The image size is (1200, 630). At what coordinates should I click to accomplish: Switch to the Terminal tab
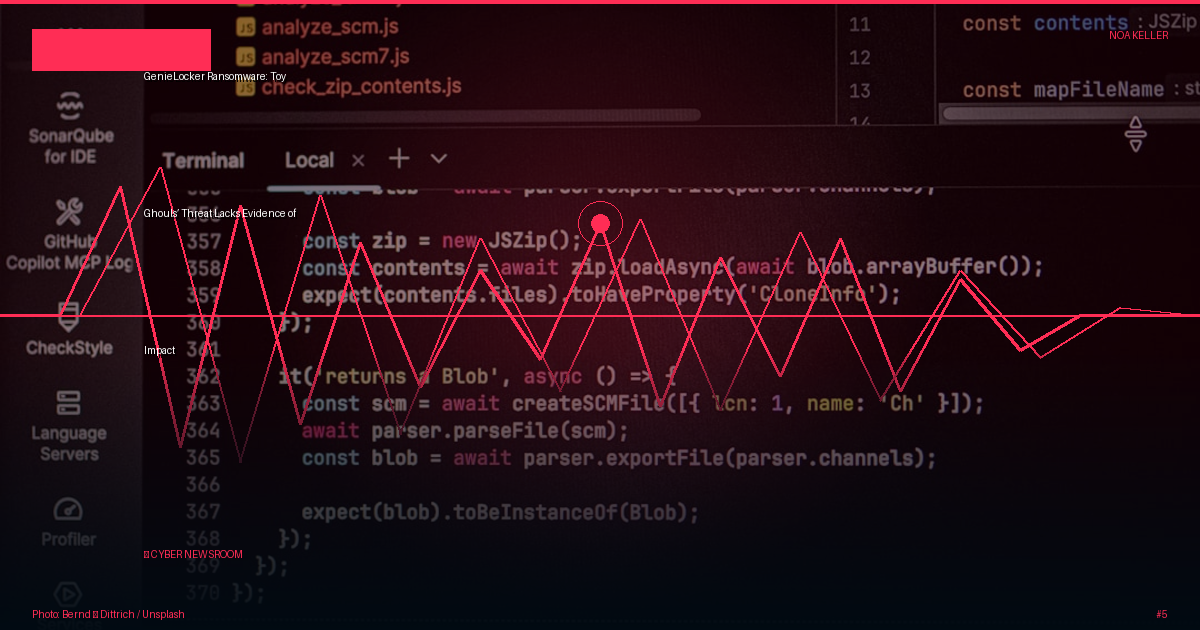point(203,160)
